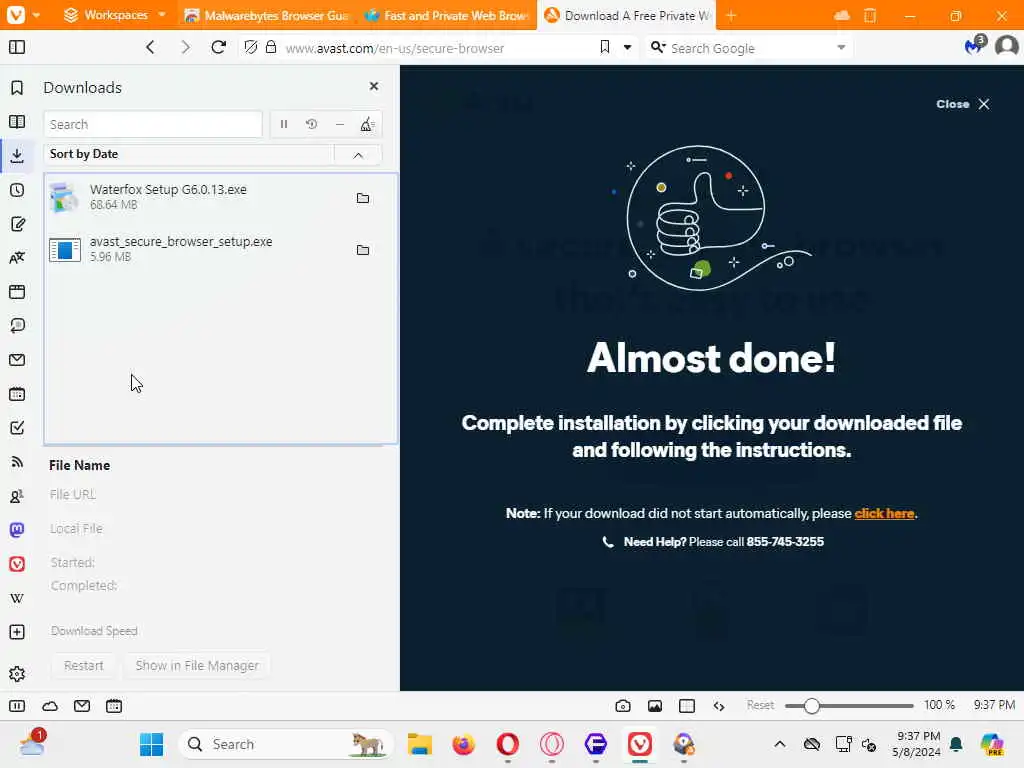The height and width of the screenshot is (768, 1024).
Task: Open a new tab
Action: click(x=731, y=15)
